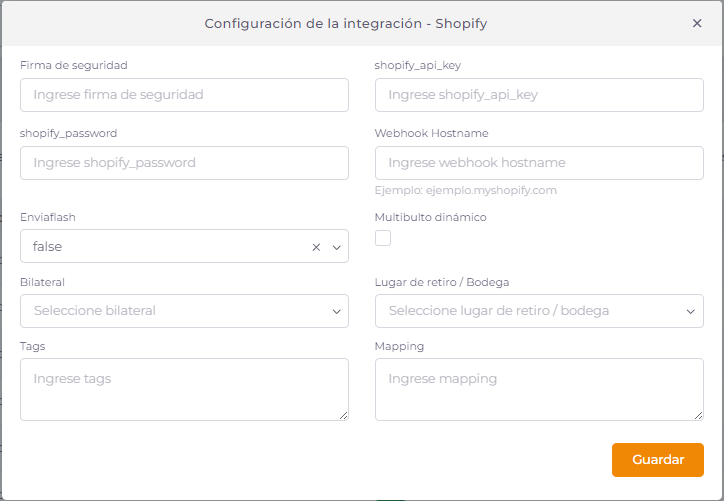Grab the Tags textarea resize handle
This screenshot has height=501, width=724.
pyautogui.click(x=343, y=415)
